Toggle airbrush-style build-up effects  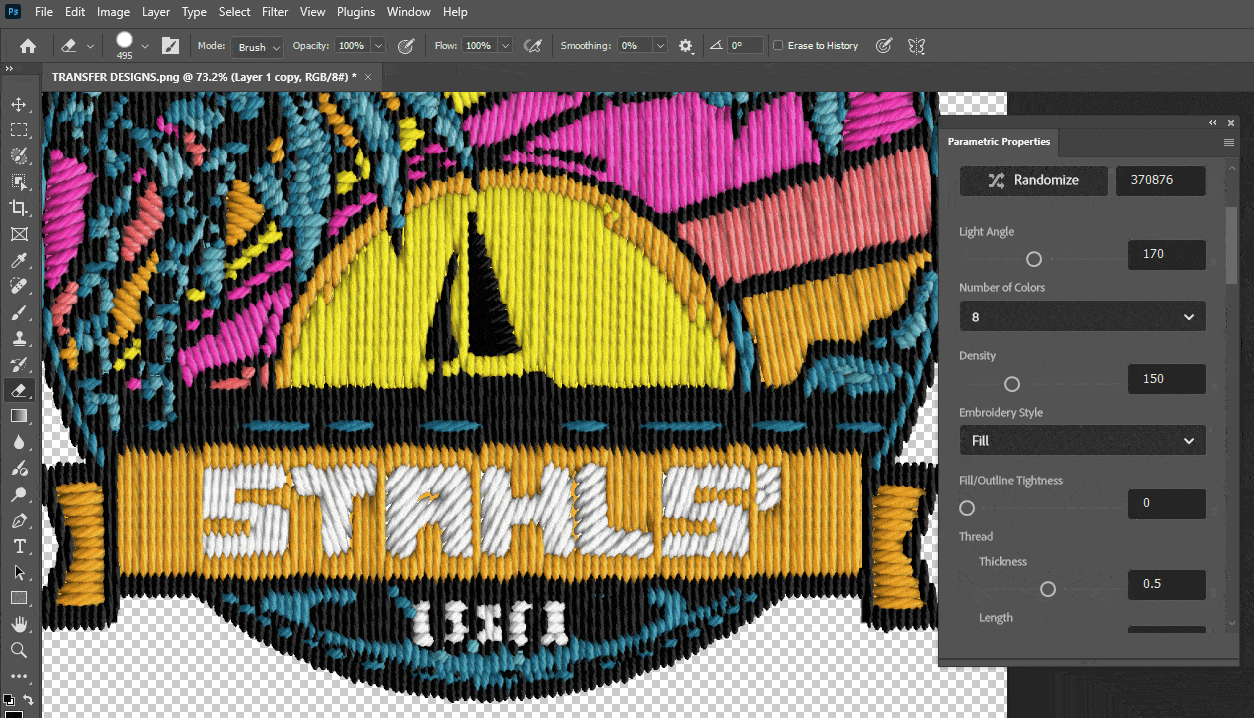(x=533, y=46)
